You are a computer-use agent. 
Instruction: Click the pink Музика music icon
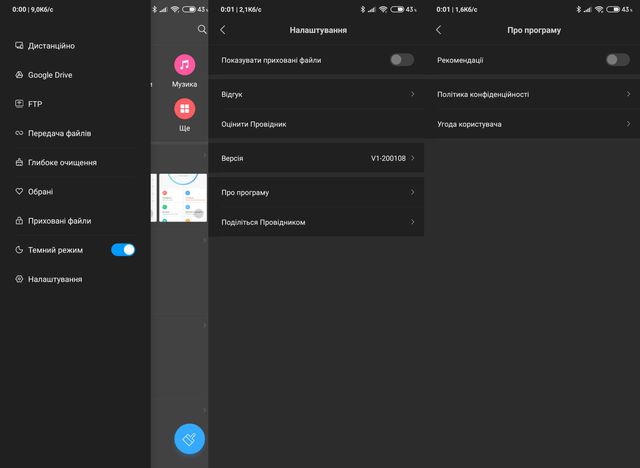184,65
